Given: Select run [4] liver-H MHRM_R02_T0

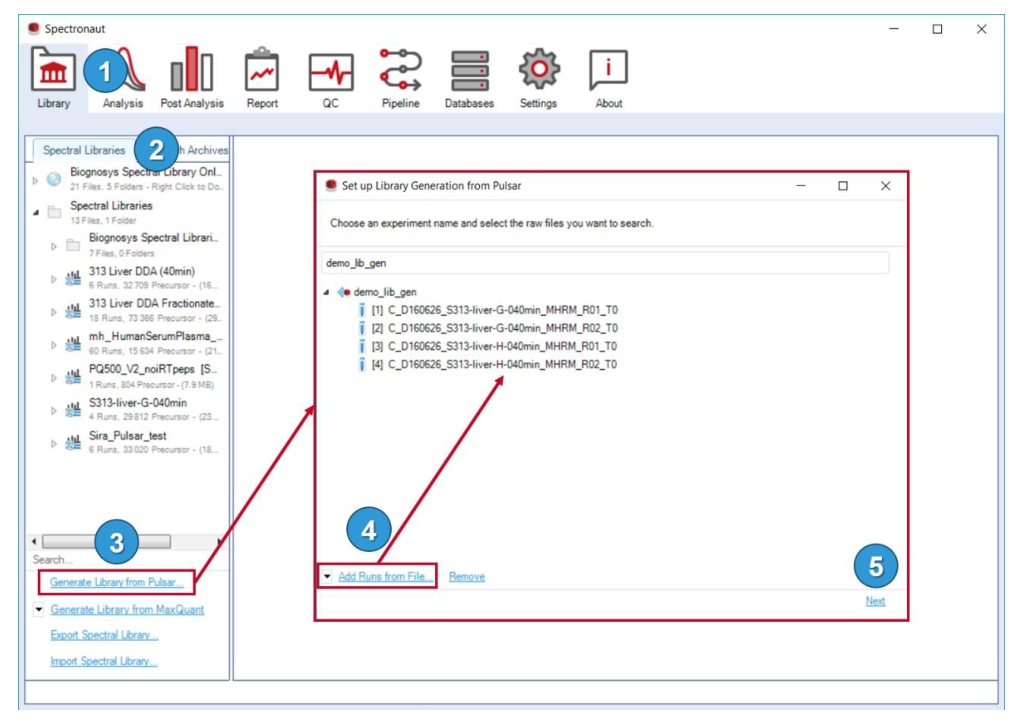Looking at the screenshot, I should 495,365.
